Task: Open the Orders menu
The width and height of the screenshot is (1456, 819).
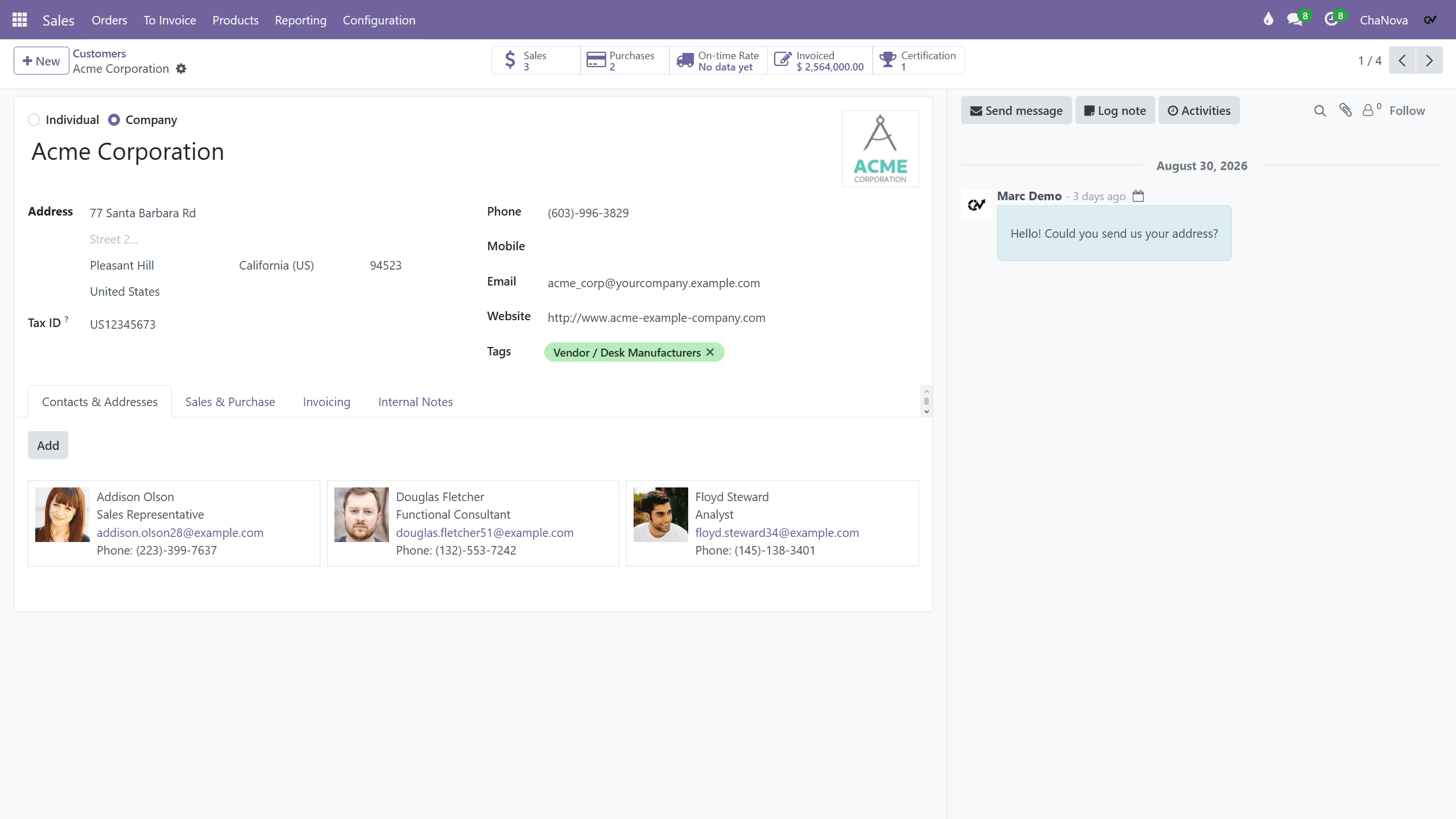Action: pyautogui.click(x=109, y=20)
